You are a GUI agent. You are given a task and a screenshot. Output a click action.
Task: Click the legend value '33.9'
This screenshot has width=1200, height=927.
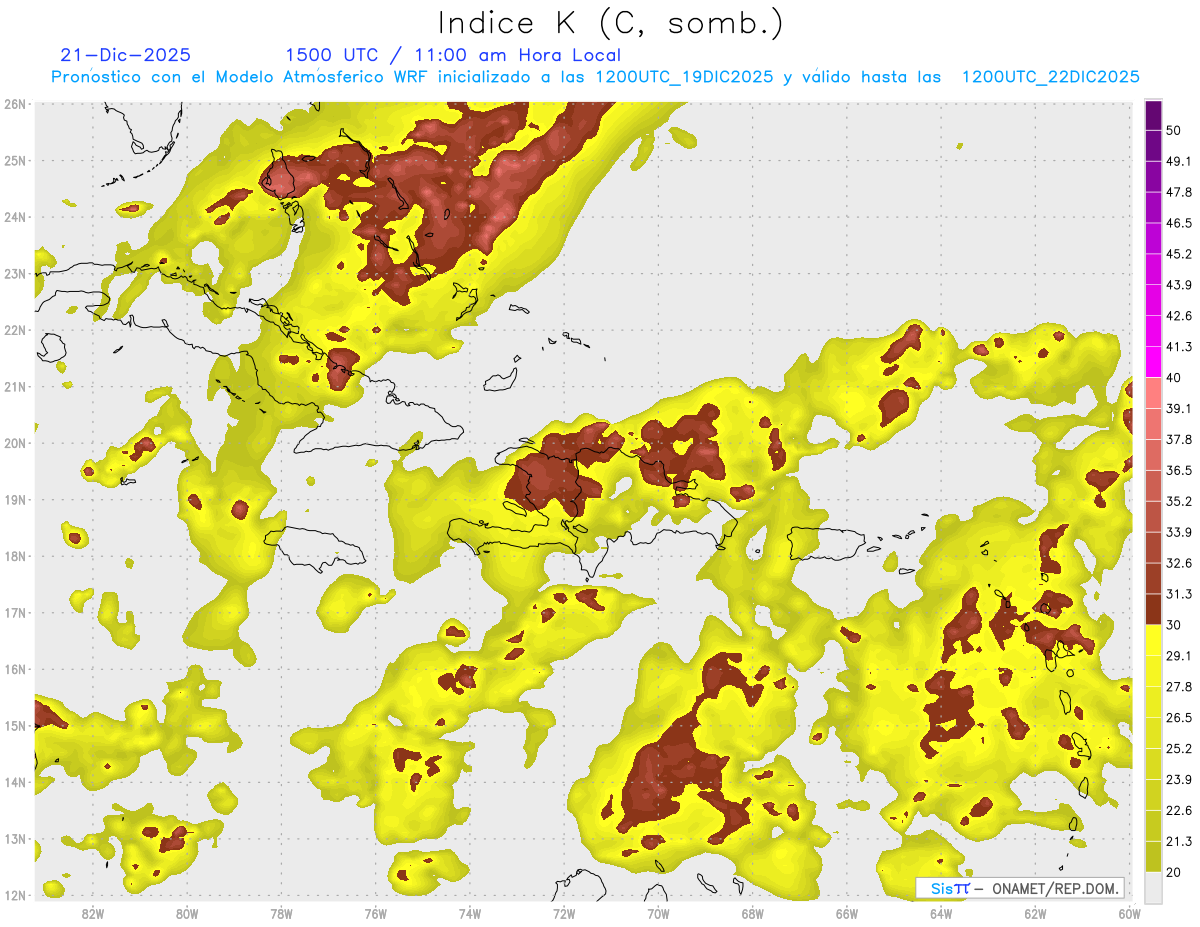[x=1179, y=532]
